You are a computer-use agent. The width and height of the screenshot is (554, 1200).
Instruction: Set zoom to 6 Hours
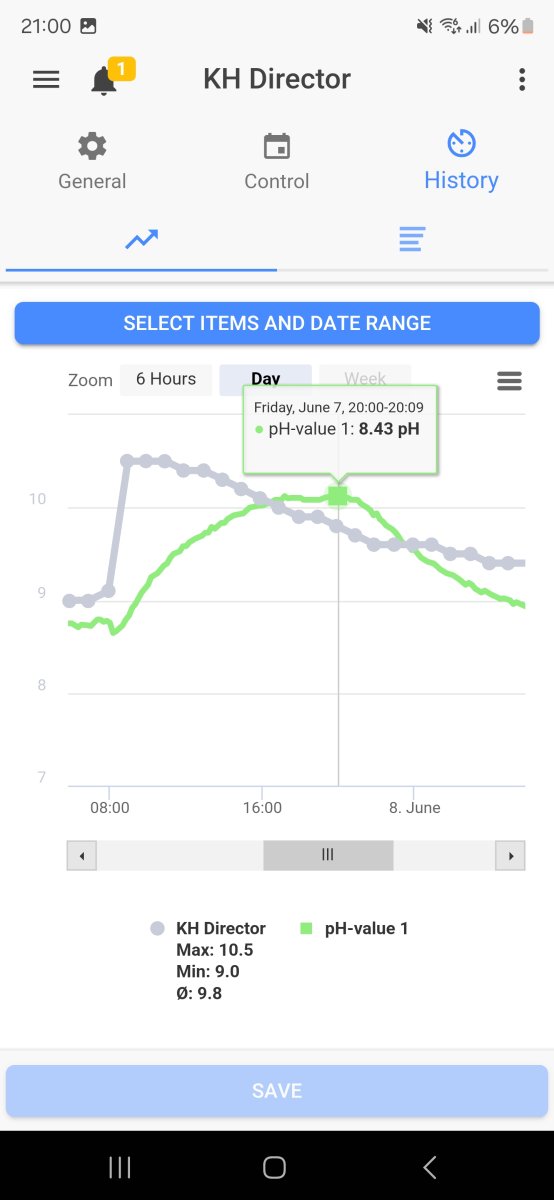coord(166,379)
